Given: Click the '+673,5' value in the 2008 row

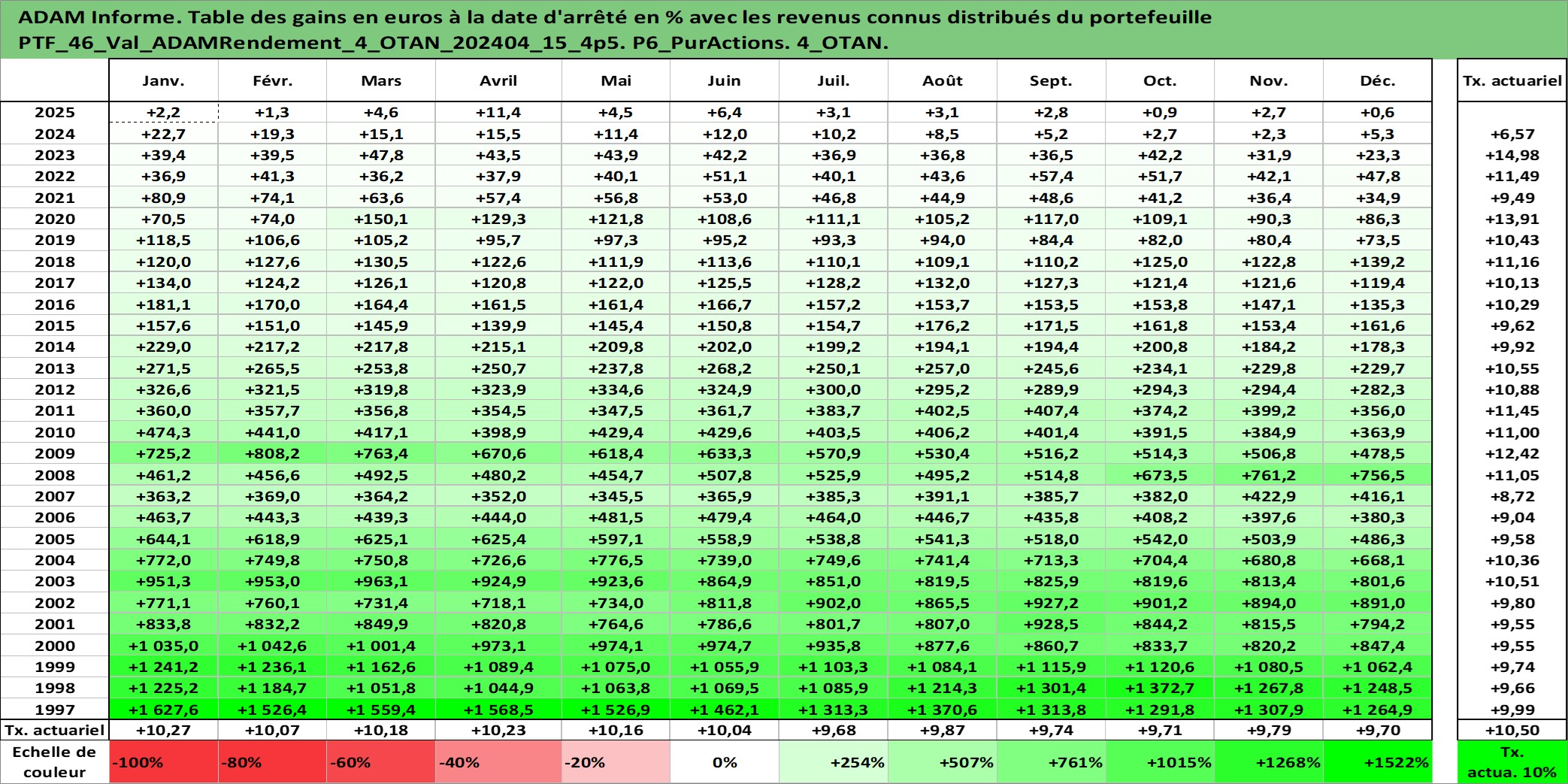Looking at the screenshot, I should (x=1161, y=475).
